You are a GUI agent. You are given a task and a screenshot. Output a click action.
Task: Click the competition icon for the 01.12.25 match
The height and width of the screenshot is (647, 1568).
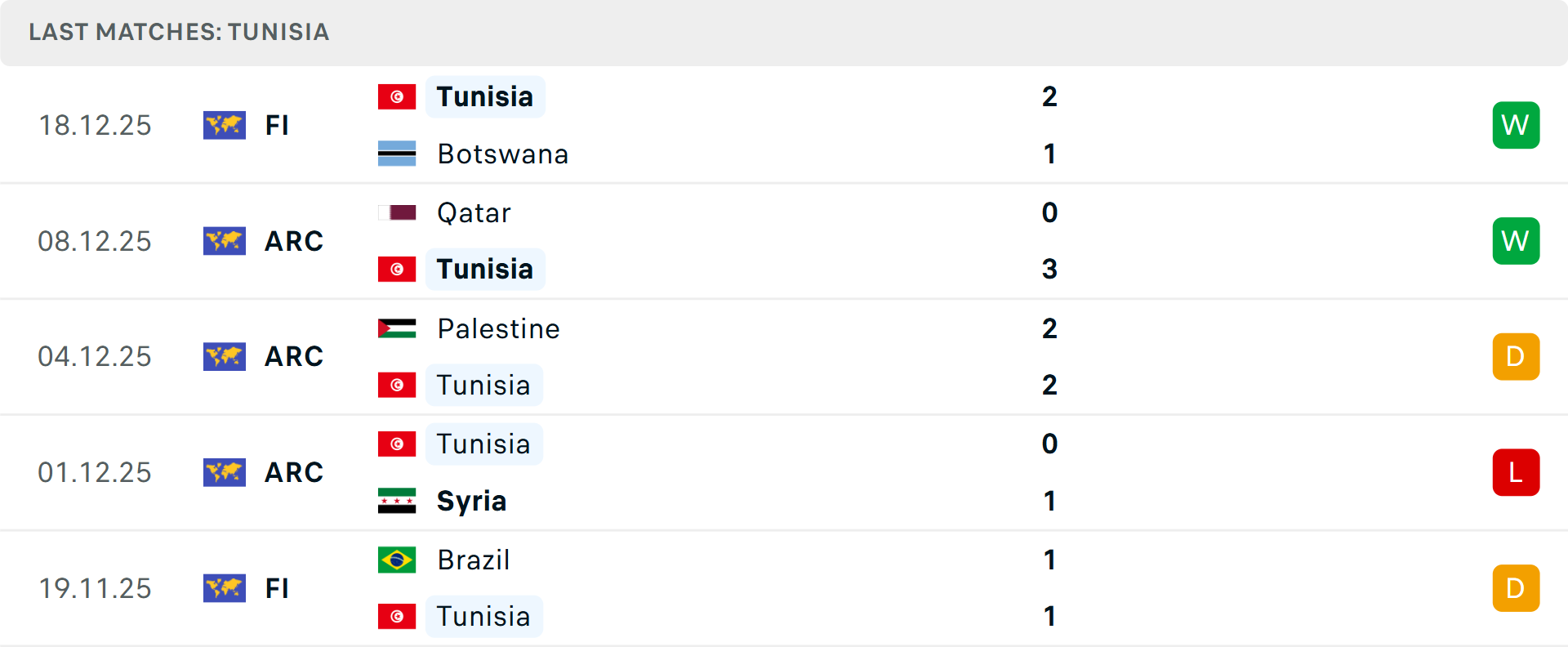[x=225, y=472]
